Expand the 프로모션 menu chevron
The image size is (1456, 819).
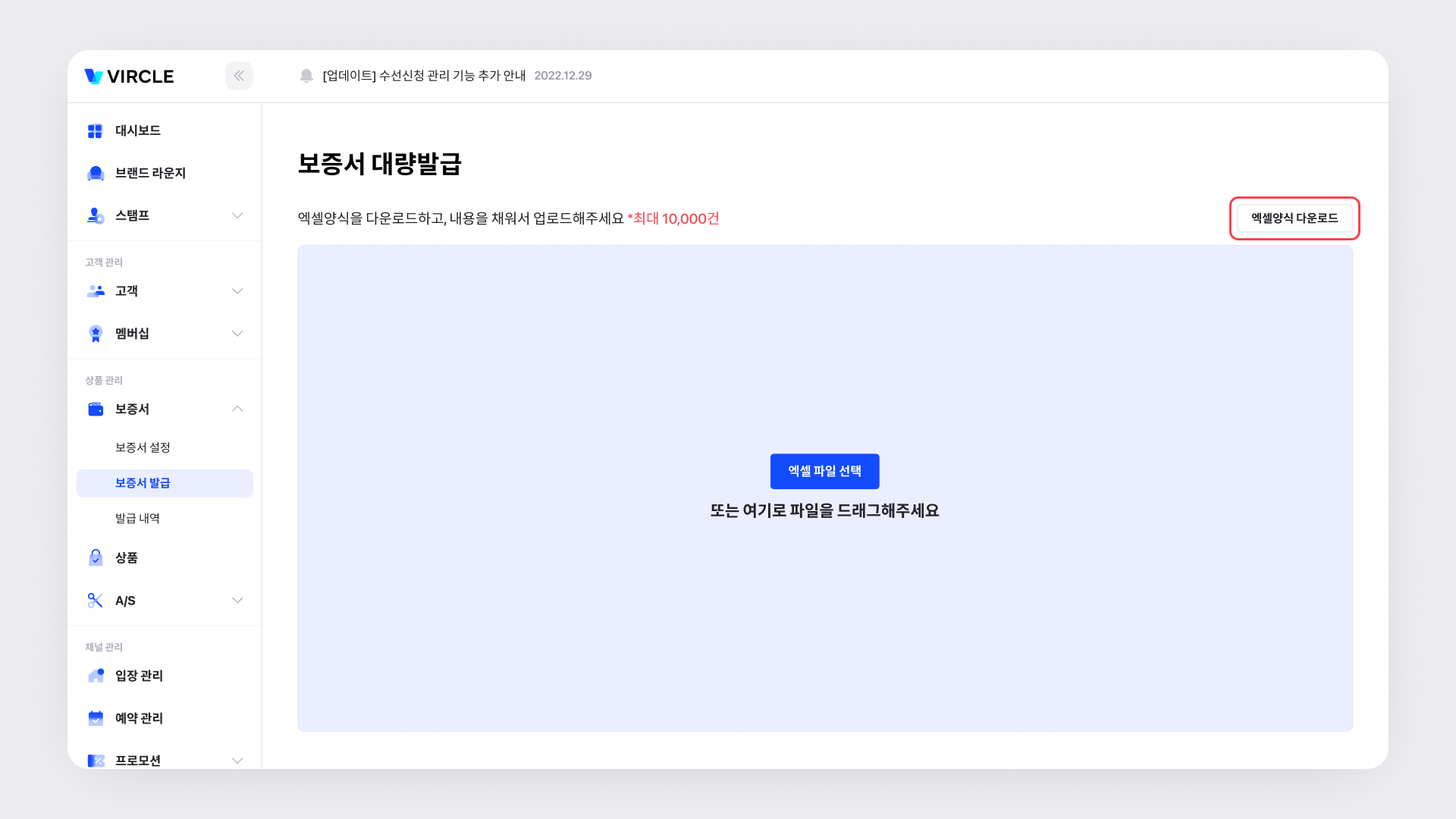tap(237, 761)
